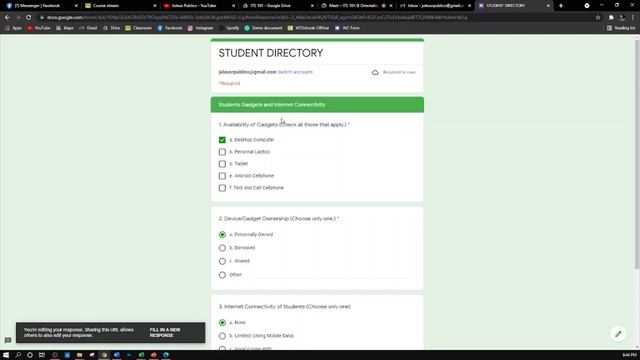
Task: Tick the Text and Call Cellphone box
Action: point(222,188)
